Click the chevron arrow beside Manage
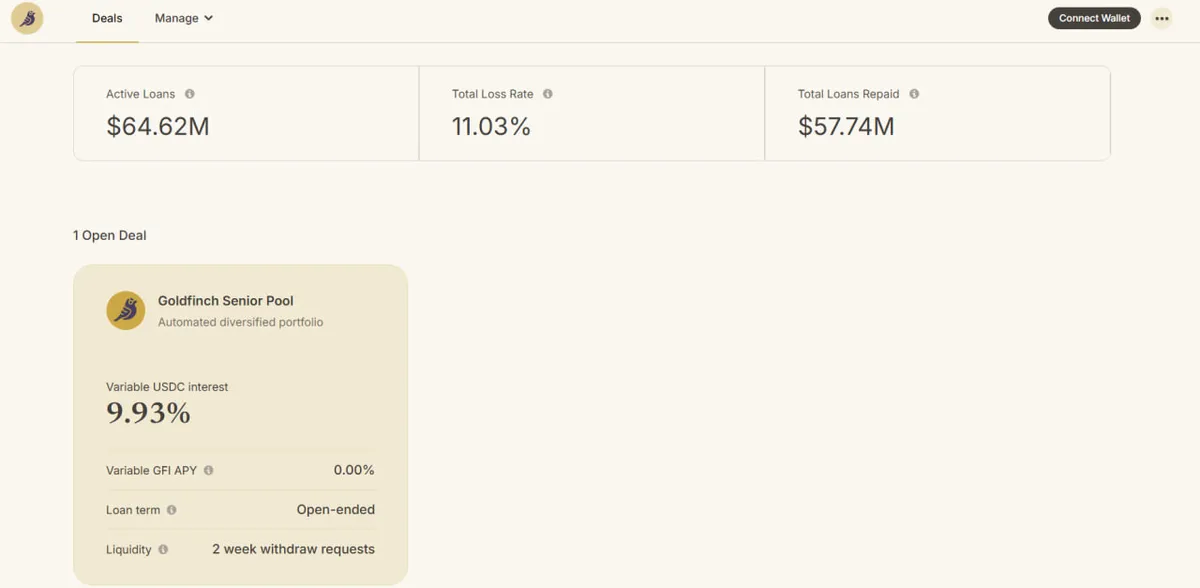This screenshot has width=1200, height=588. 208,18
